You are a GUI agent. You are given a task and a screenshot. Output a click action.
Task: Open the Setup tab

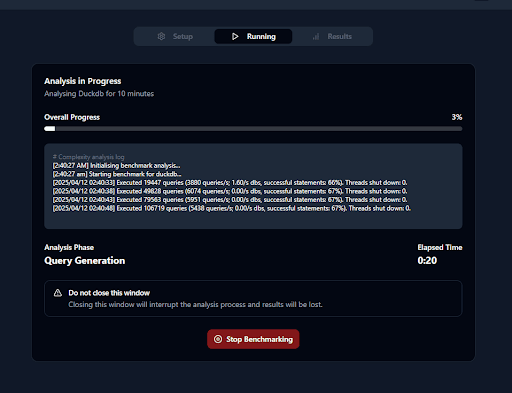(x=175, y=36)
